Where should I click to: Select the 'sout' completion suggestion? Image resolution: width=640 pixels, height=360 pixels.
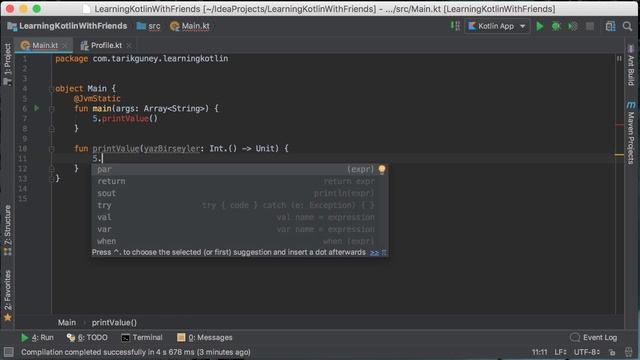pos(240,193)
